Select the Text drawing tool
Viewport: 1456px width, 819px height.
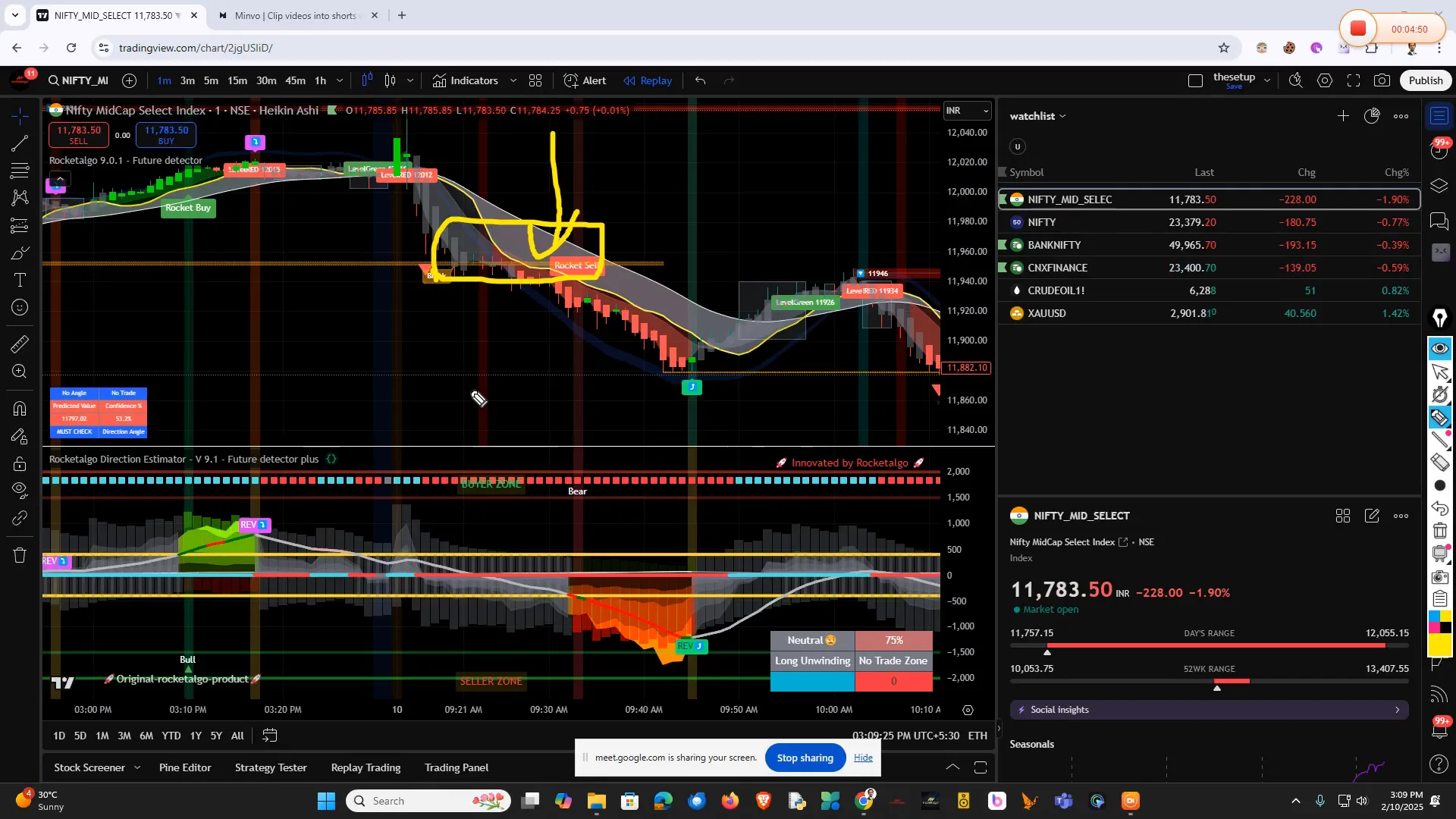tap(19, 280)
